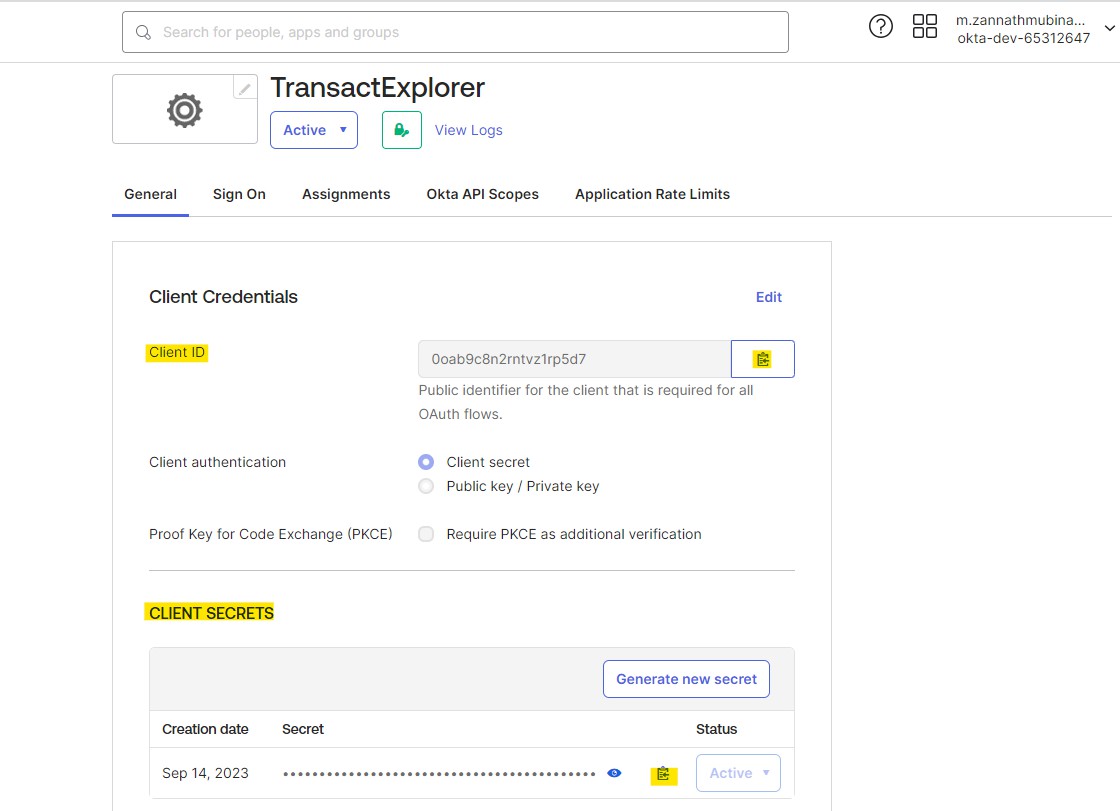1120x811 pixels.
Task: Click the help question mark icon
Action: [880, 27]
